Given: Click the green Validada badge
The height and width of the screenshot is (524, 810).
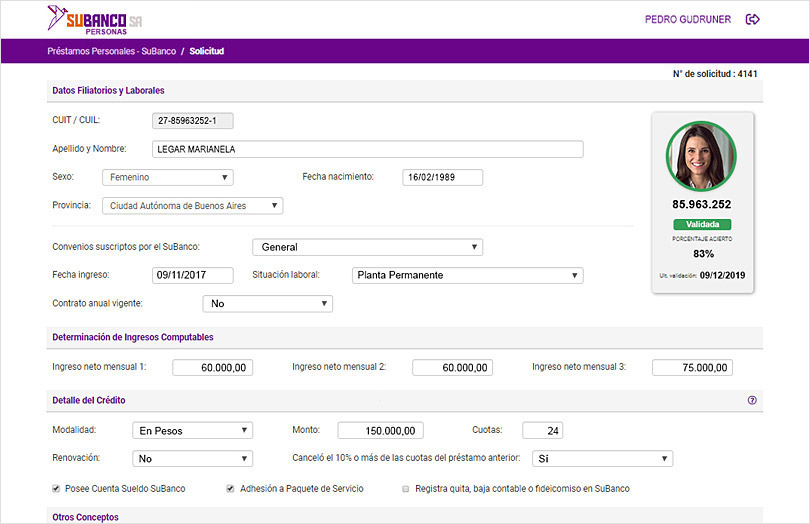Looking at the screenshot, I should [702, 224].
